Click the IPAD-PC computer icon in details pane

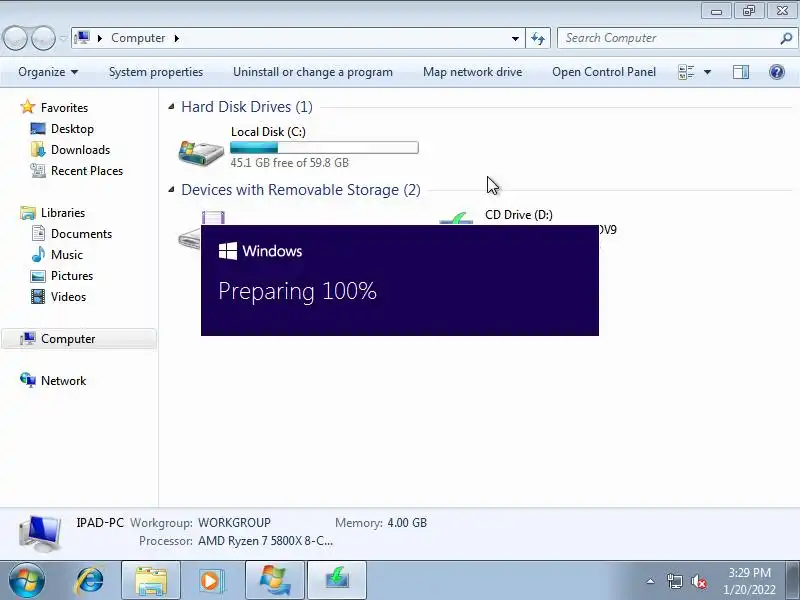coord(40,533)
